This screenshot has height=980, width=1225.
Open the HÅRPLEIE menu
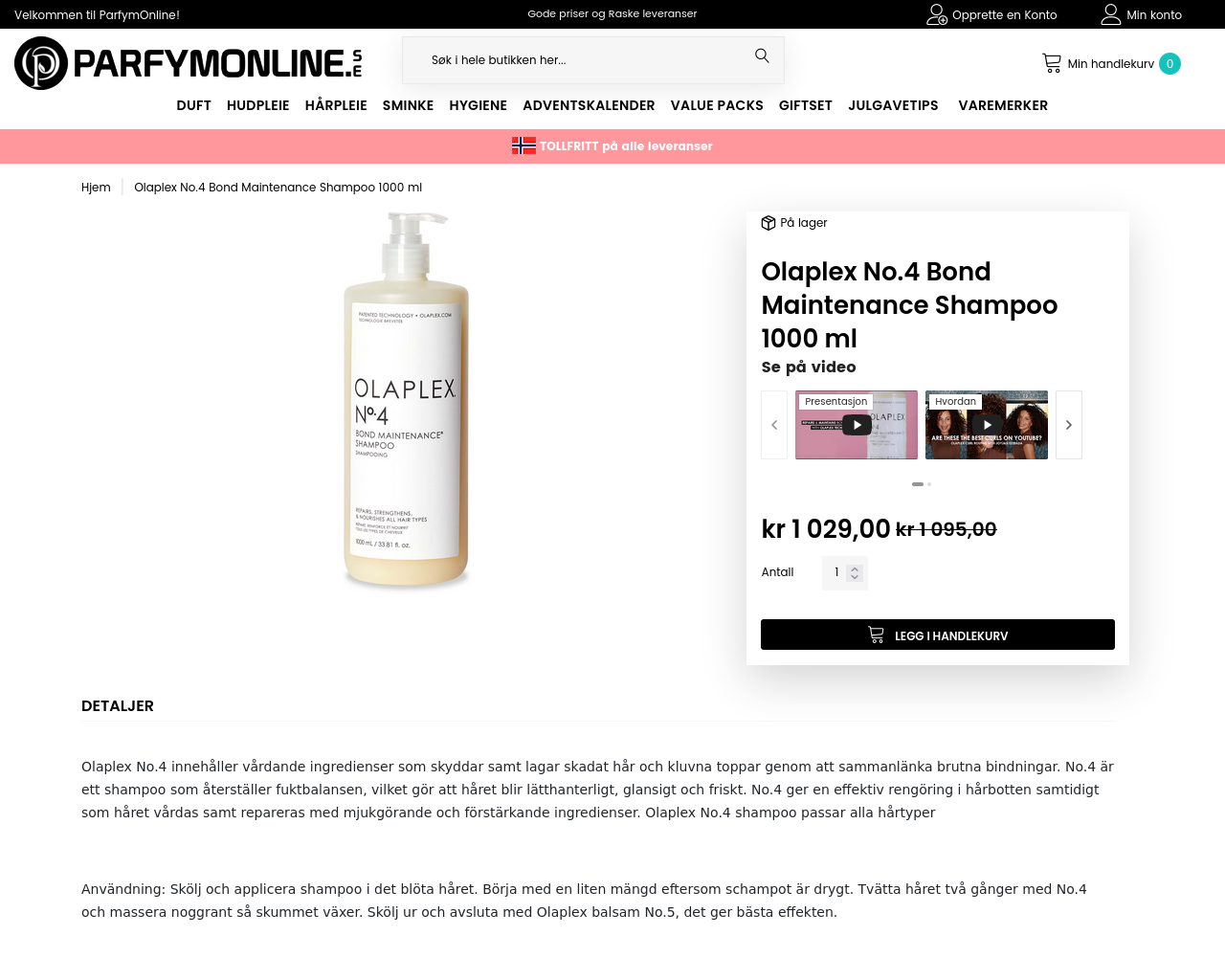click(x=336, y=105)
